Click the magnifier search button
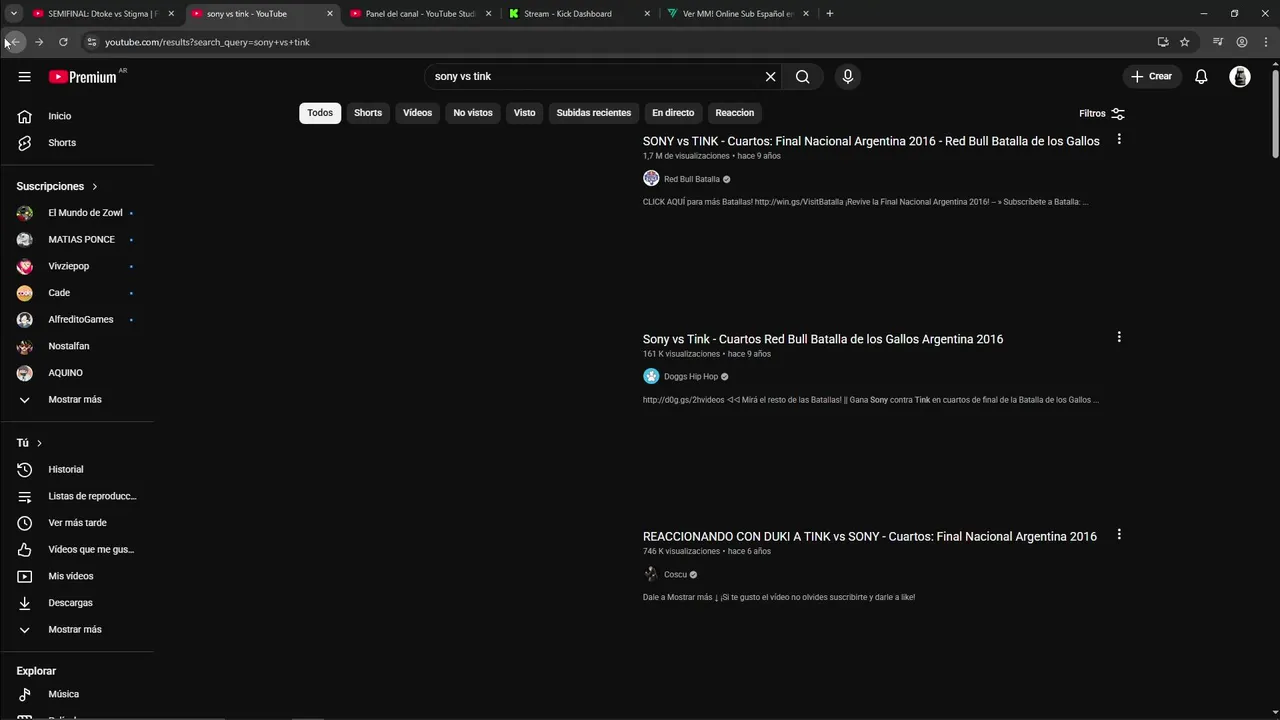Image resolution: width=1280 pixels, height=720 pixels. [802, 77]
